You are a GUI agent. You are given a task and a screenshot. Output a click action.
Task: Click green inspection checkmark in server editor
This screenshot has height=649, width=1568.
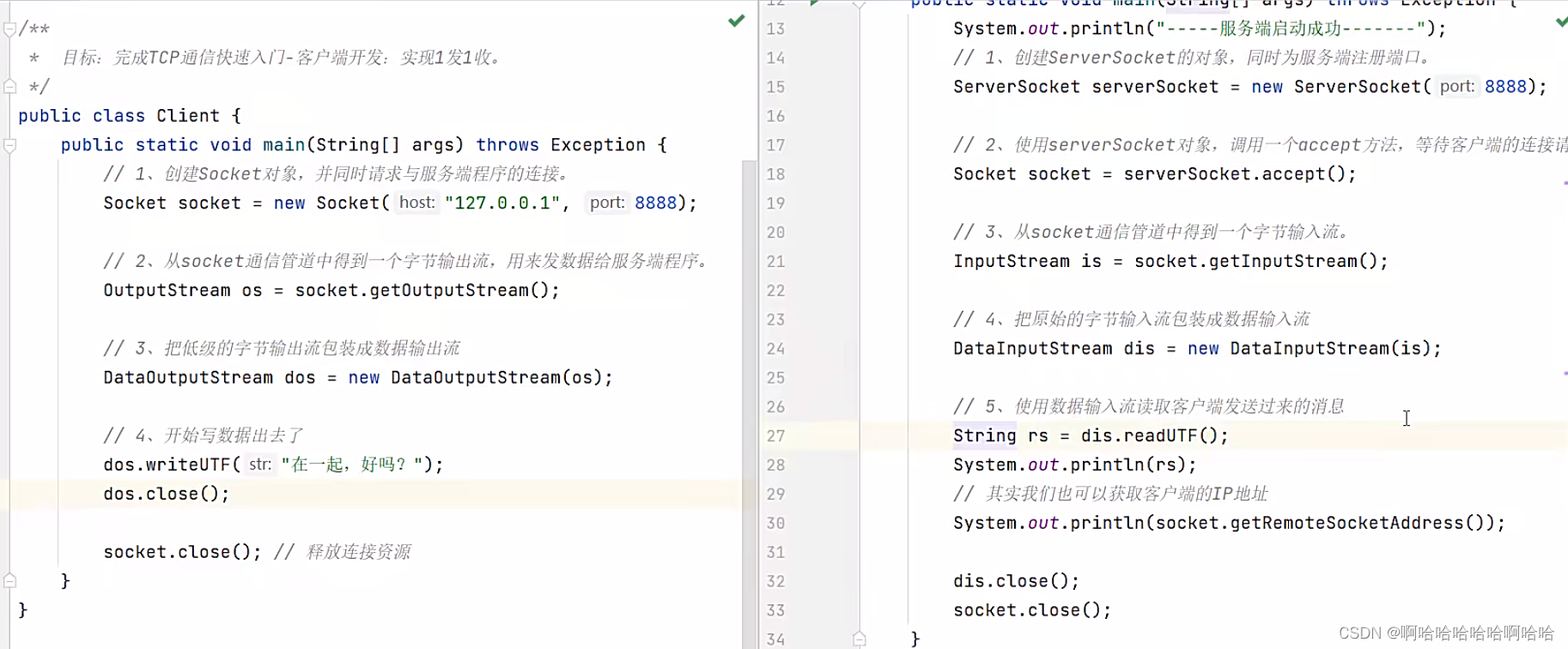pos(1561,22)
